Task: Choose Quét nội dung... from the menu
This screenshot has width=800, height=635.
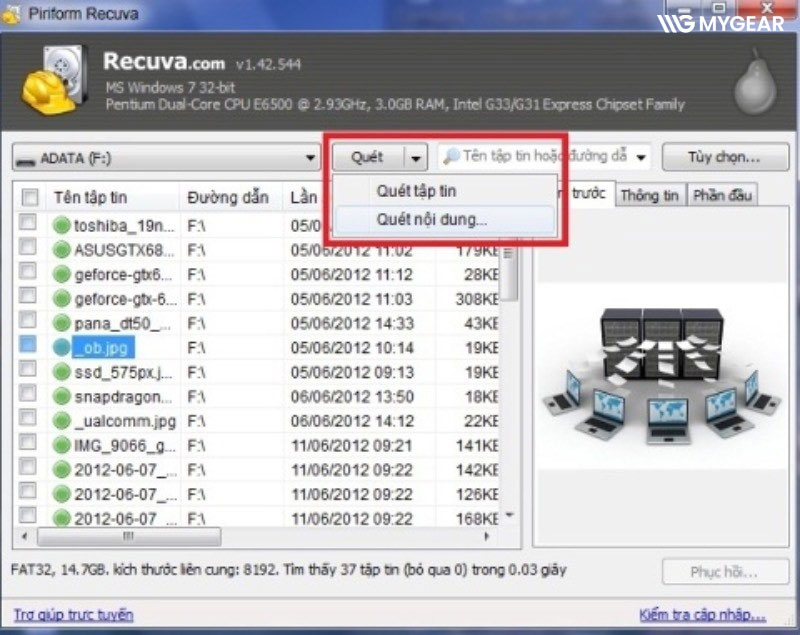Action: 432,220
